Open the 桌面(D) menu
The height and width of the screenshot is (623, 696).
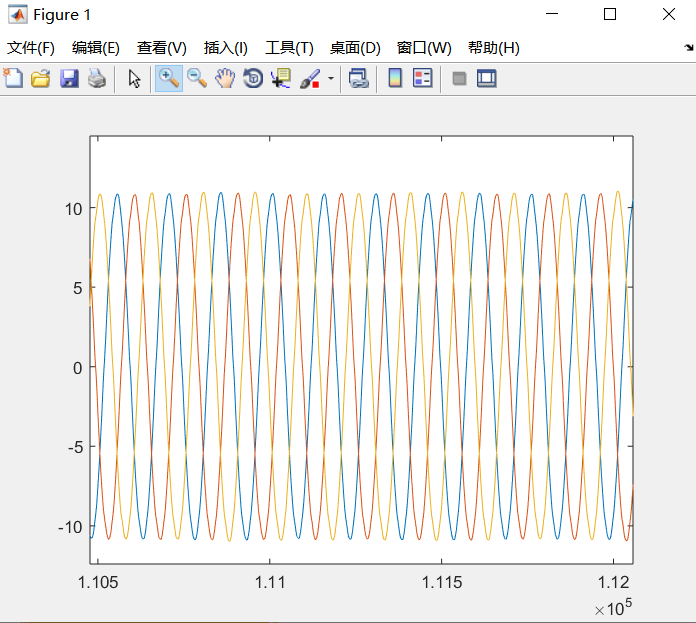pos(355,47)
